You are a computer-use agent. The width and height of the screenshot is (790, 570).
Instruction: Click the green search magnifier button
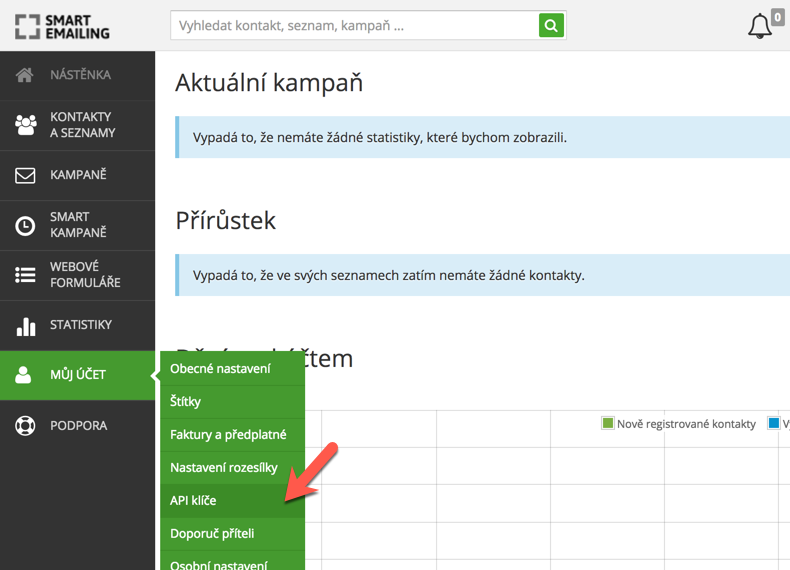551,26
